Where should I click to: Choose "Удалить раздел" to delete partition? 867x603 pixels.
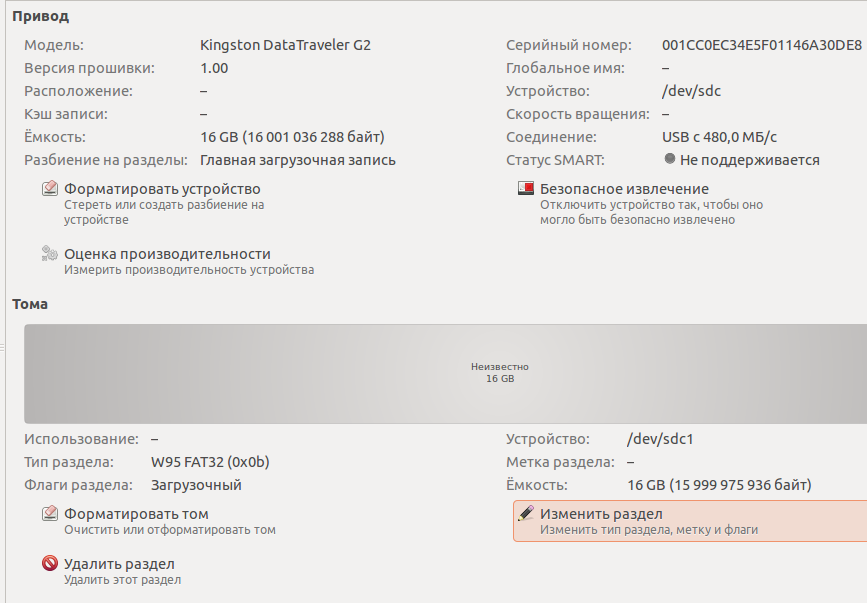[x=119, y=564]
